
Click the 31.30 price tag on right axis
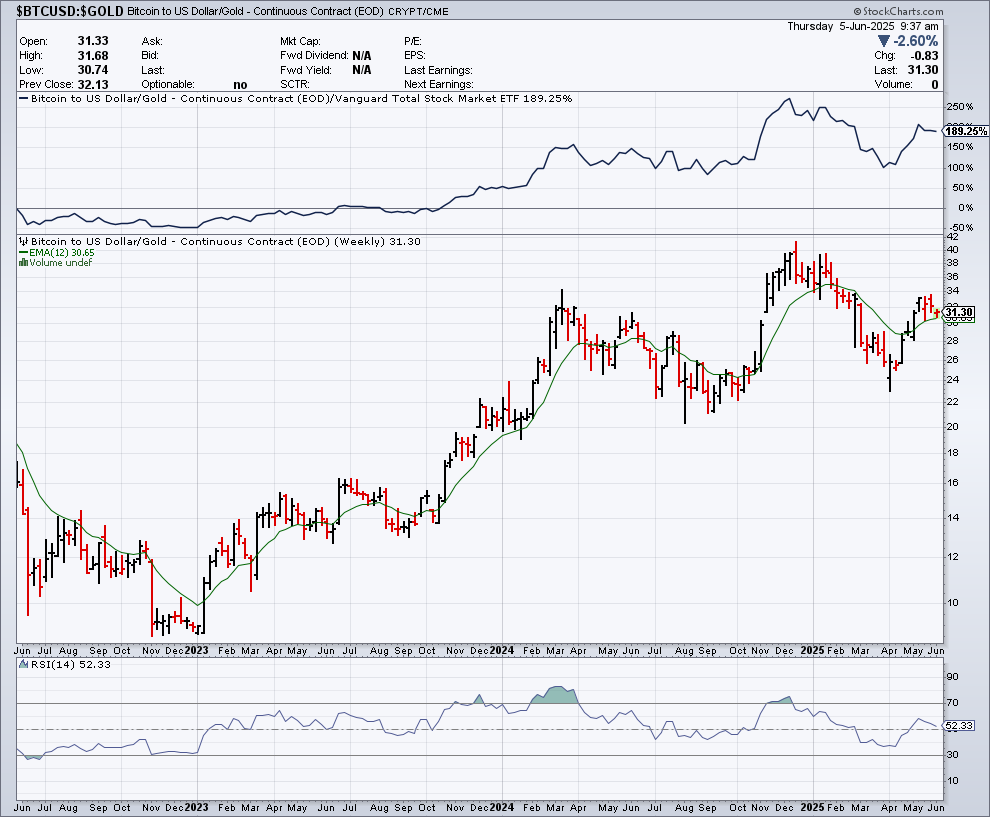coord(959,313)
